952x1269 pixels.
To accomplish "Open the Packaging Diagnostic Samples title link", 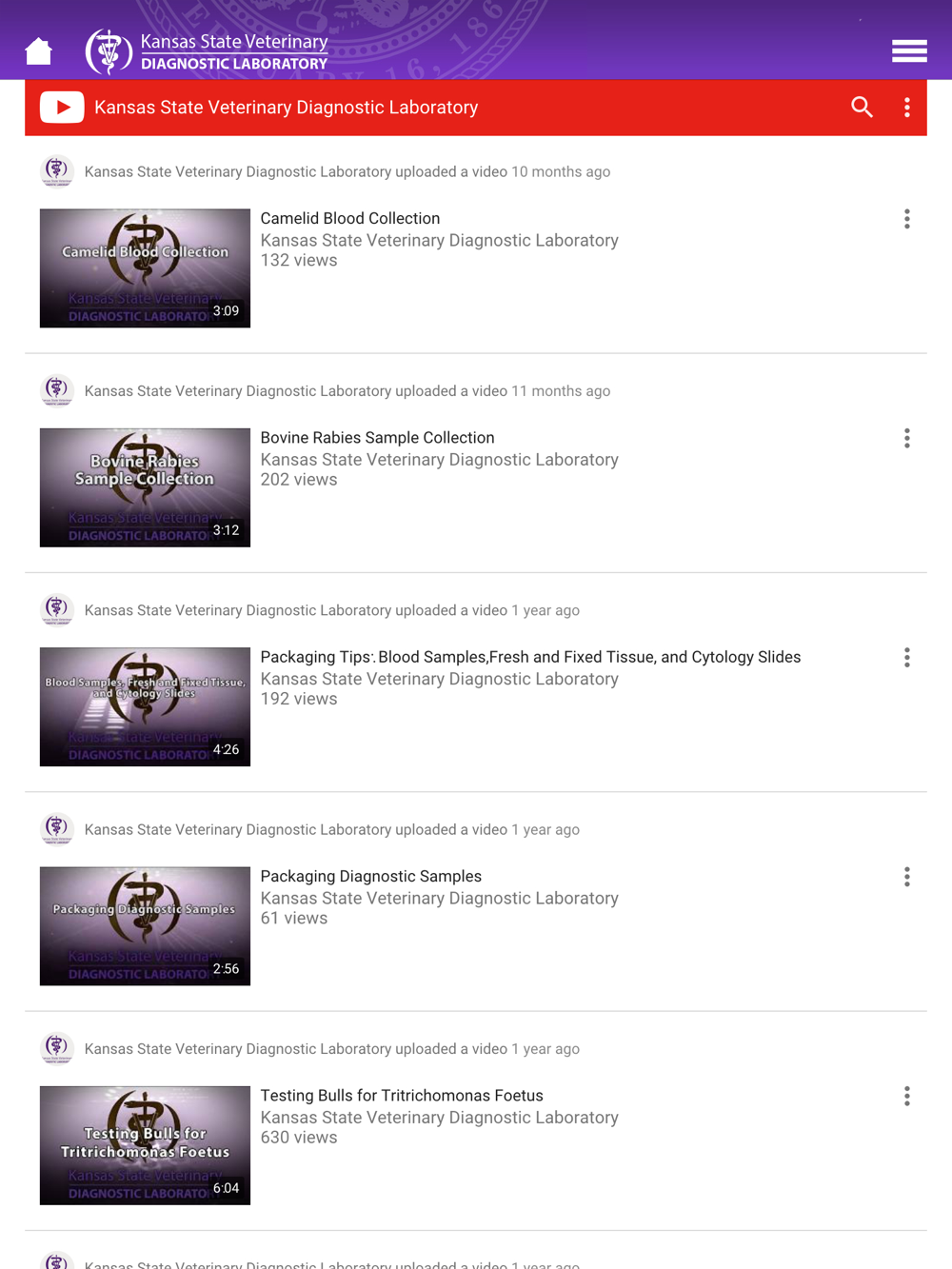I will (371, 876).
